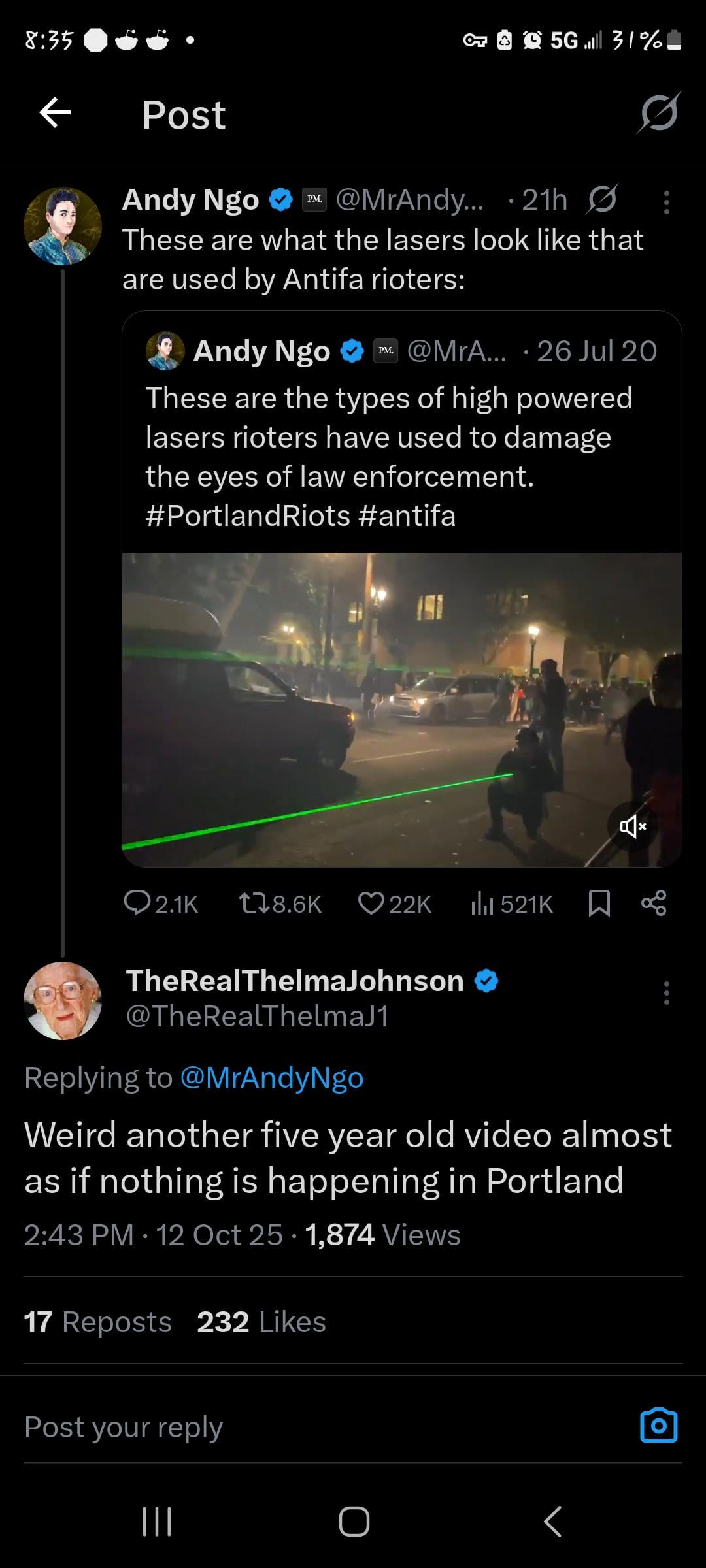Open reply comments showing 2.1K
This screenshot has width=706, height=1568.
click(161, 904)
